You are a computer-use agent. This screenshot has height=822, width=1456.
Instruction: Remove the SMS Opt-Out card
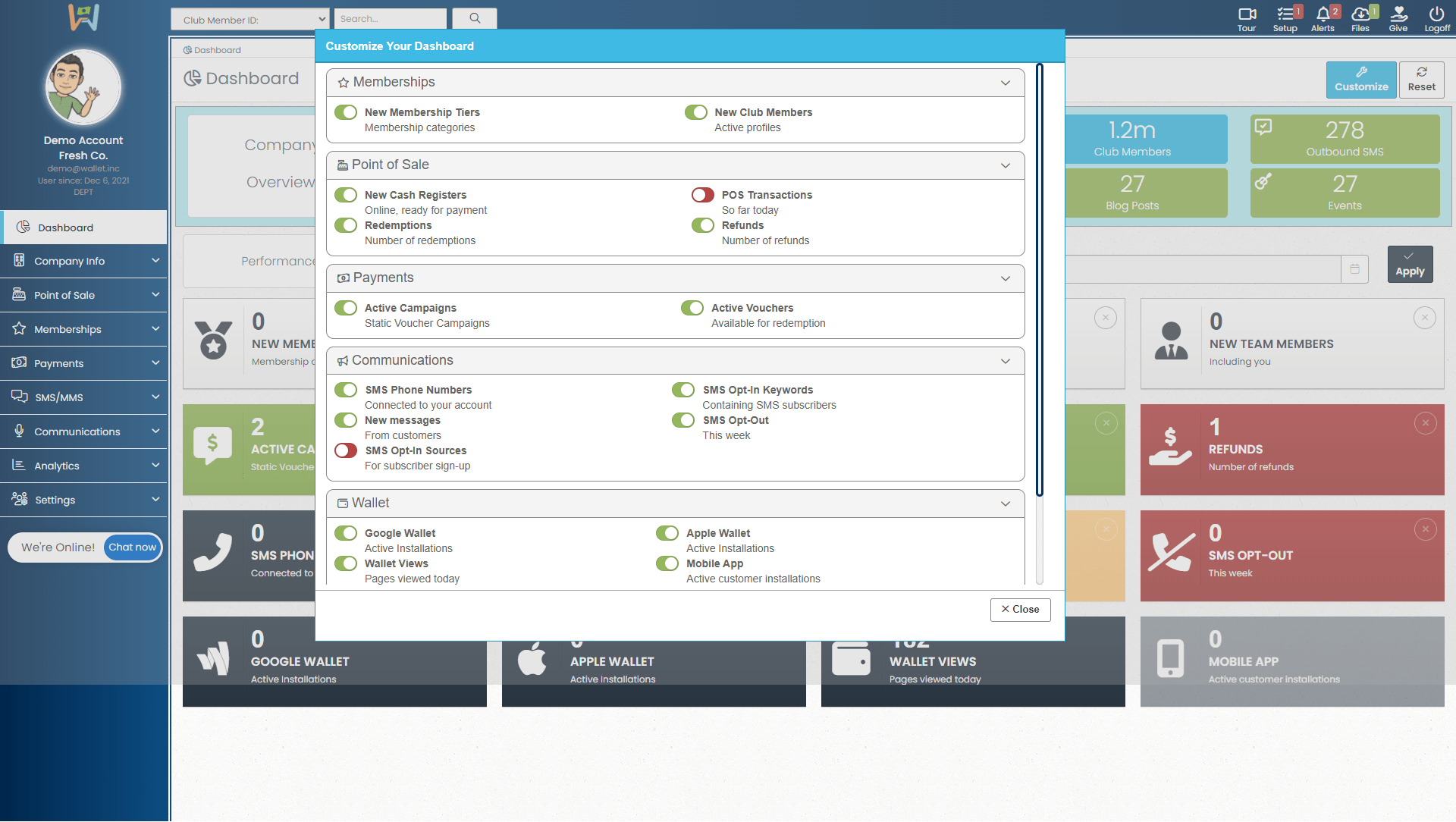1425,529
